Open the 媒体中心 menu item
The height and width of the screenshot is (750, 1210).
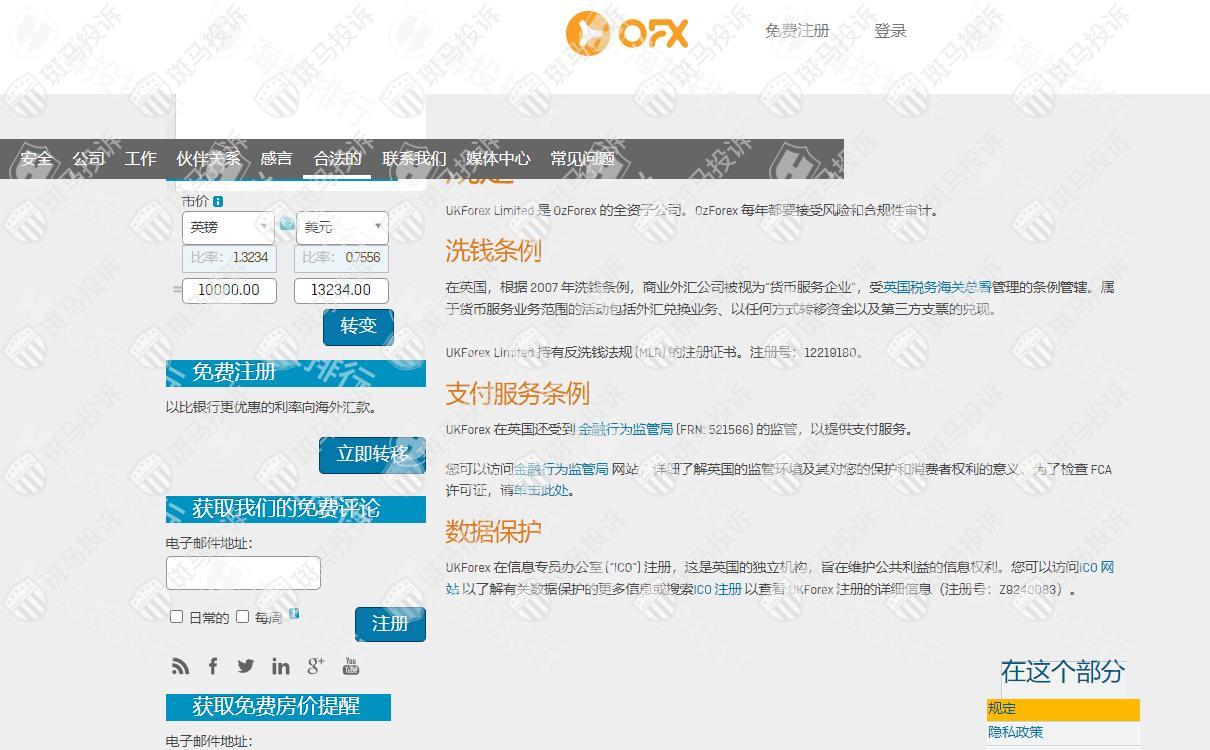(498, 158)
